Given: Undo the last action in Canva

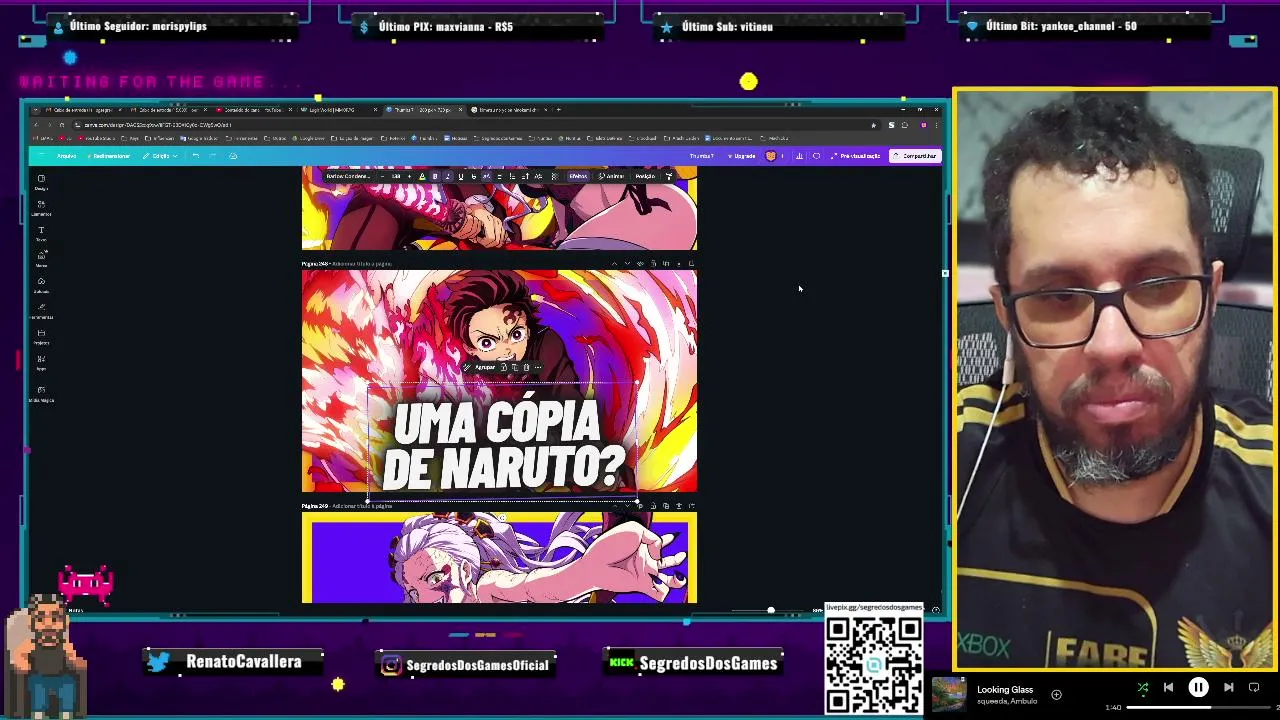Looking at the screenshot, I should coord(195,156).
